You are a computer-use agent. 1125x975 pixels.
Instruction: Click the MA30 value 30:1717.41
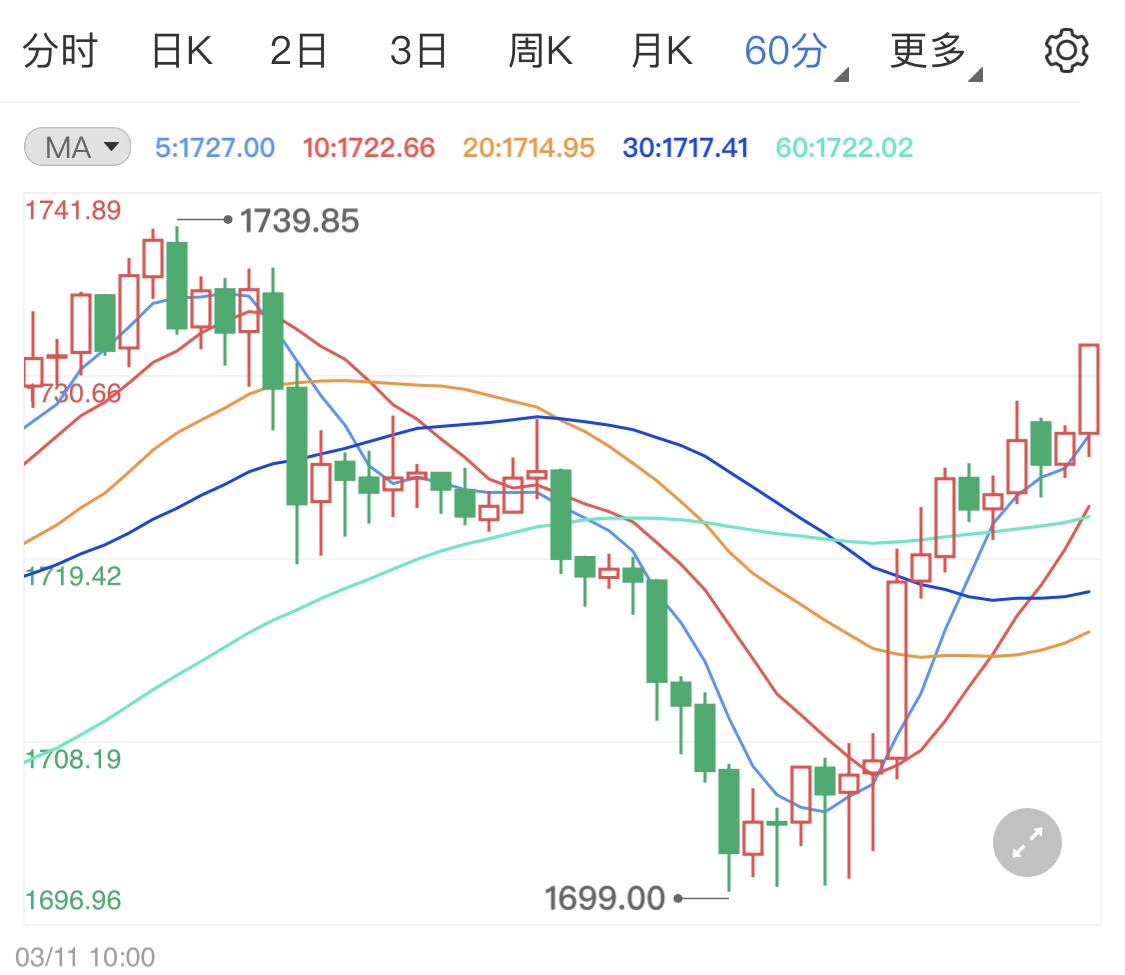[686, 148]
